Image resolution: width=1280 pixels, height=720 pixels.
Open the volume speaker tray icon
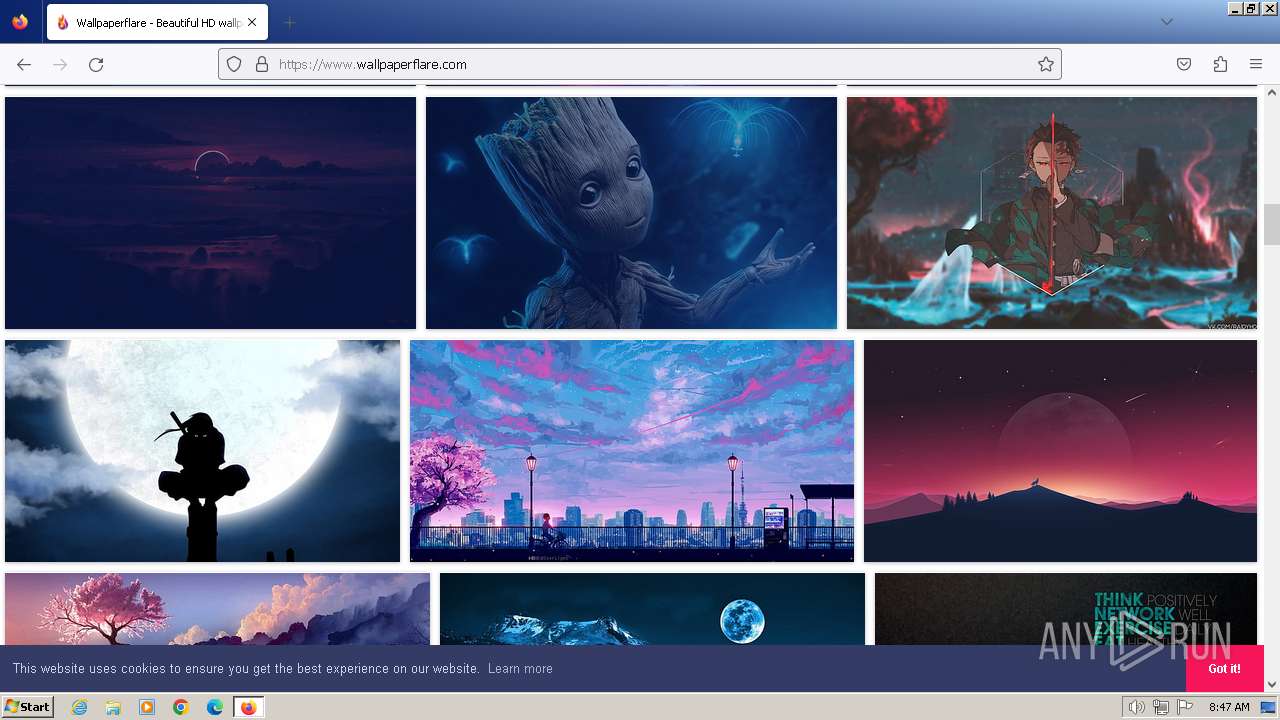[x=1137, y=707]
